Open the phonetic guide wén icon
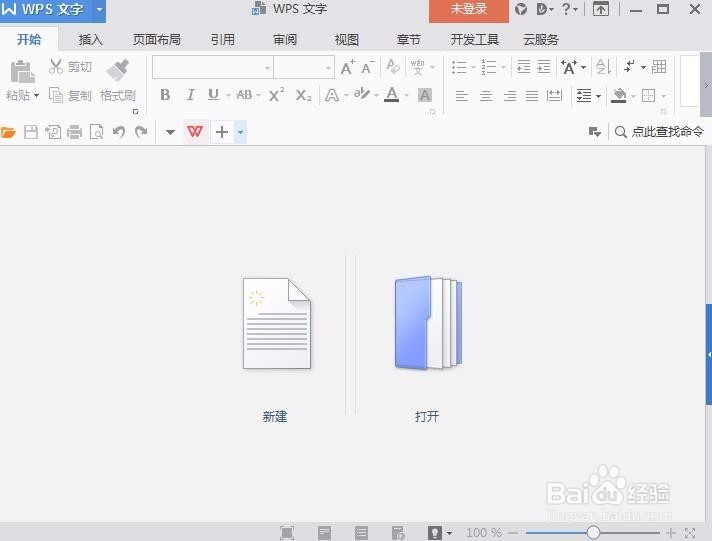The width and height of the screenshot is (712, 541). pos(417,67)
